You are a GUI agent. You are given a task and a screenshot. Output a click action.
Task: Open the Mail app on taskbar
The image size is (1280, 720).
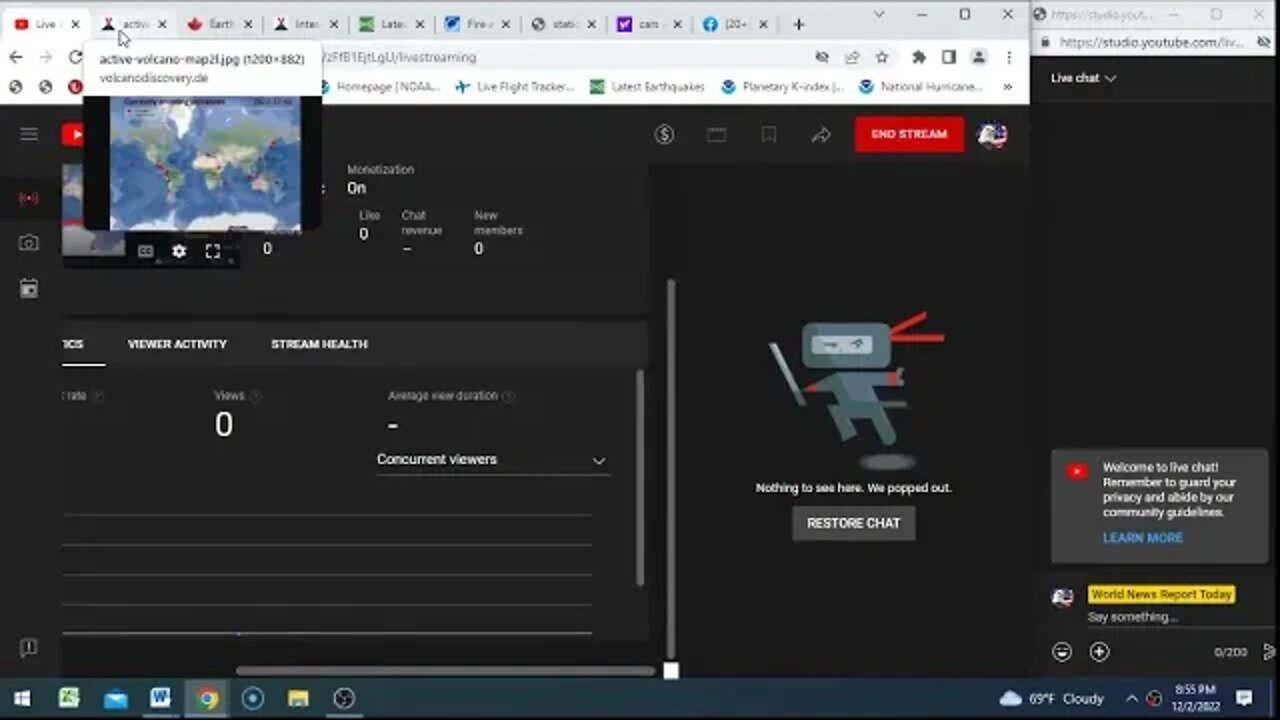tap(115, 698)
